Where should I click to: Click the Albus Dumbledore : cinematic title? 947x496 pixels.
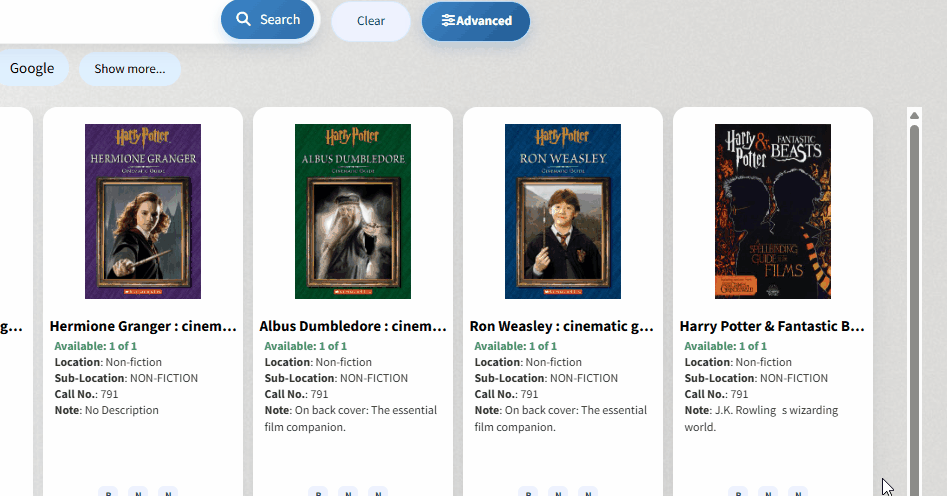(x=353, y=326)
